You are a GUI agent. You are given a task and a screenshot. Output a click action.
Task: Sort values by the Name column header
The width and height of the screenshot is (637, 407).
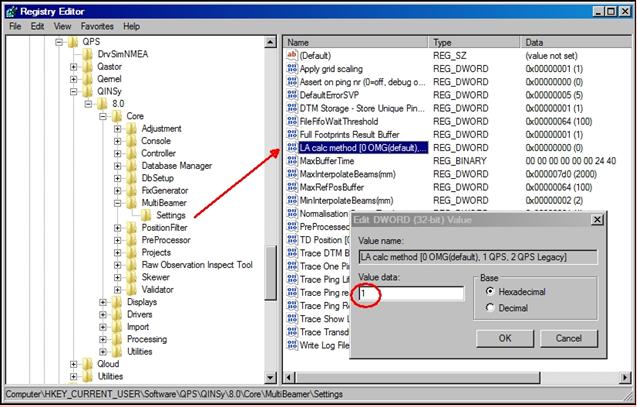coord(355,42)
